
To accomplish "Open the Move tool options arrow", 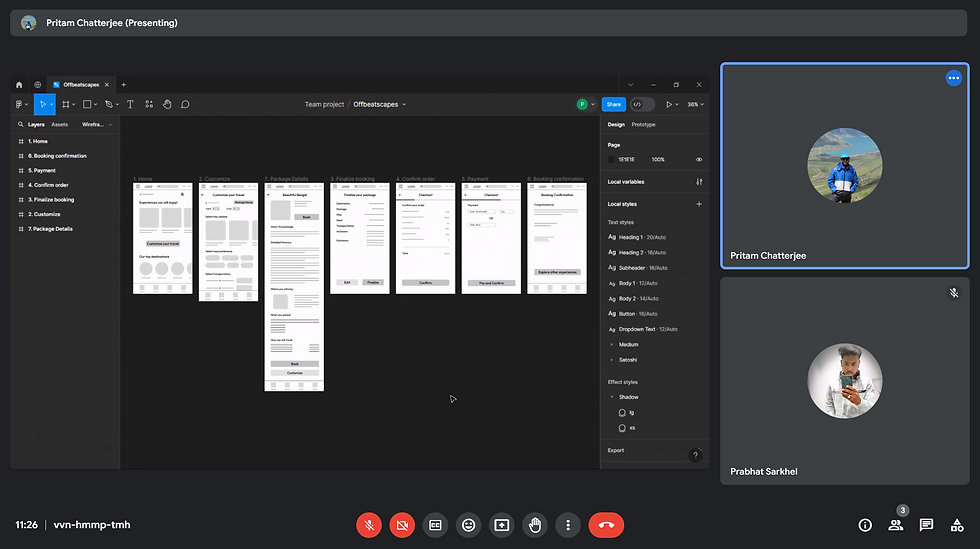I will coord(51,104).
